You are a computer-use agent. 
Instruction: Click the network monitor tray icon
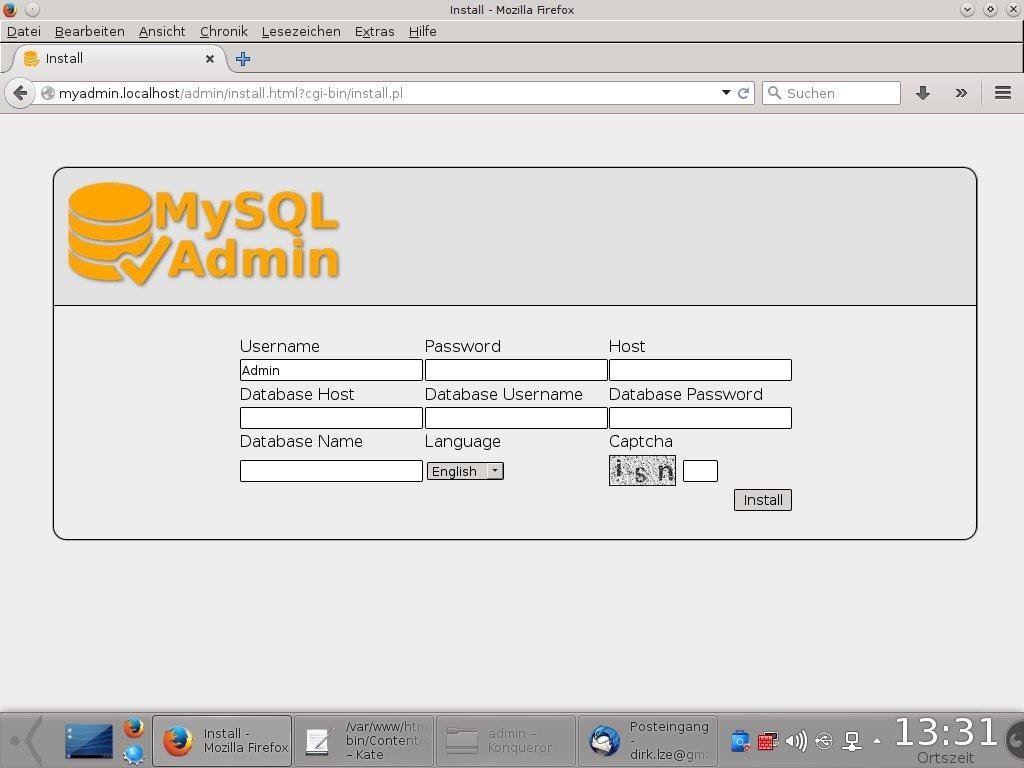point(852,741)
